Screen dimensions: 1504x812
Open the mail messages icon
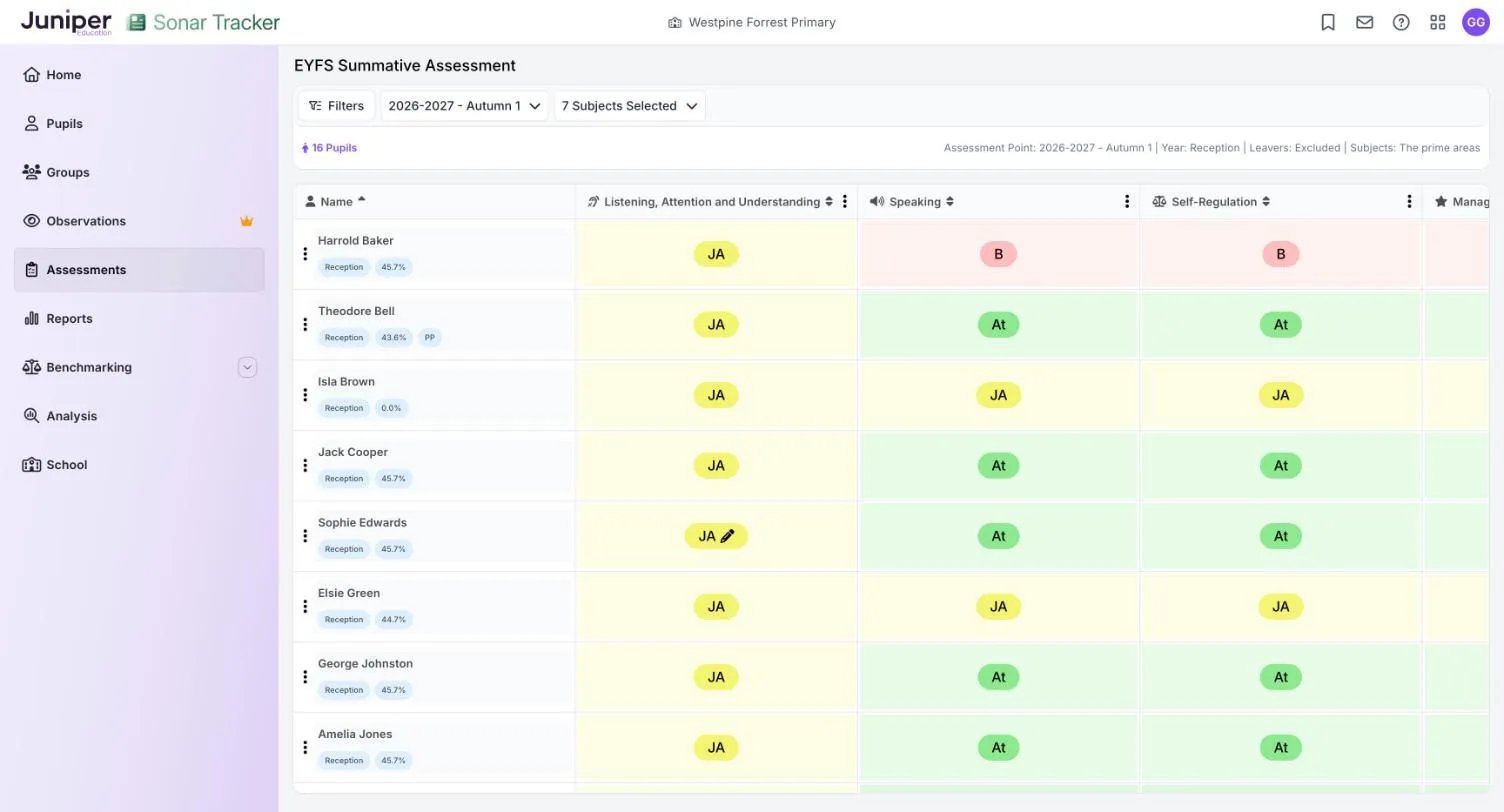pyautogui.click(x=1365, y=22)
